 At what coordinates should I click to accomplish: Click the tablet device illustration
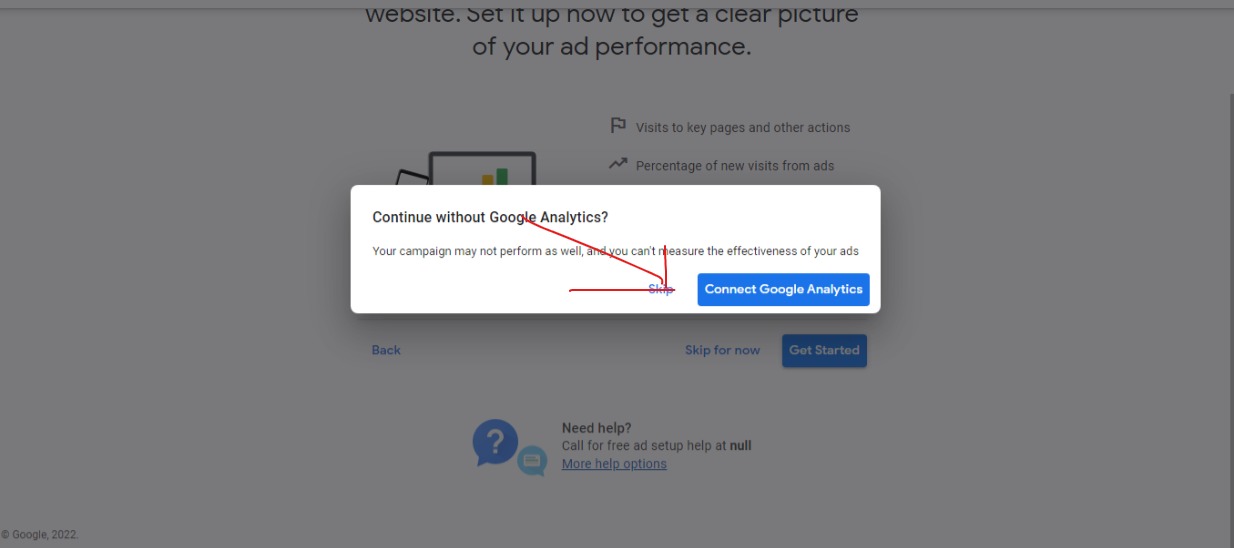[x=411, y=178]
